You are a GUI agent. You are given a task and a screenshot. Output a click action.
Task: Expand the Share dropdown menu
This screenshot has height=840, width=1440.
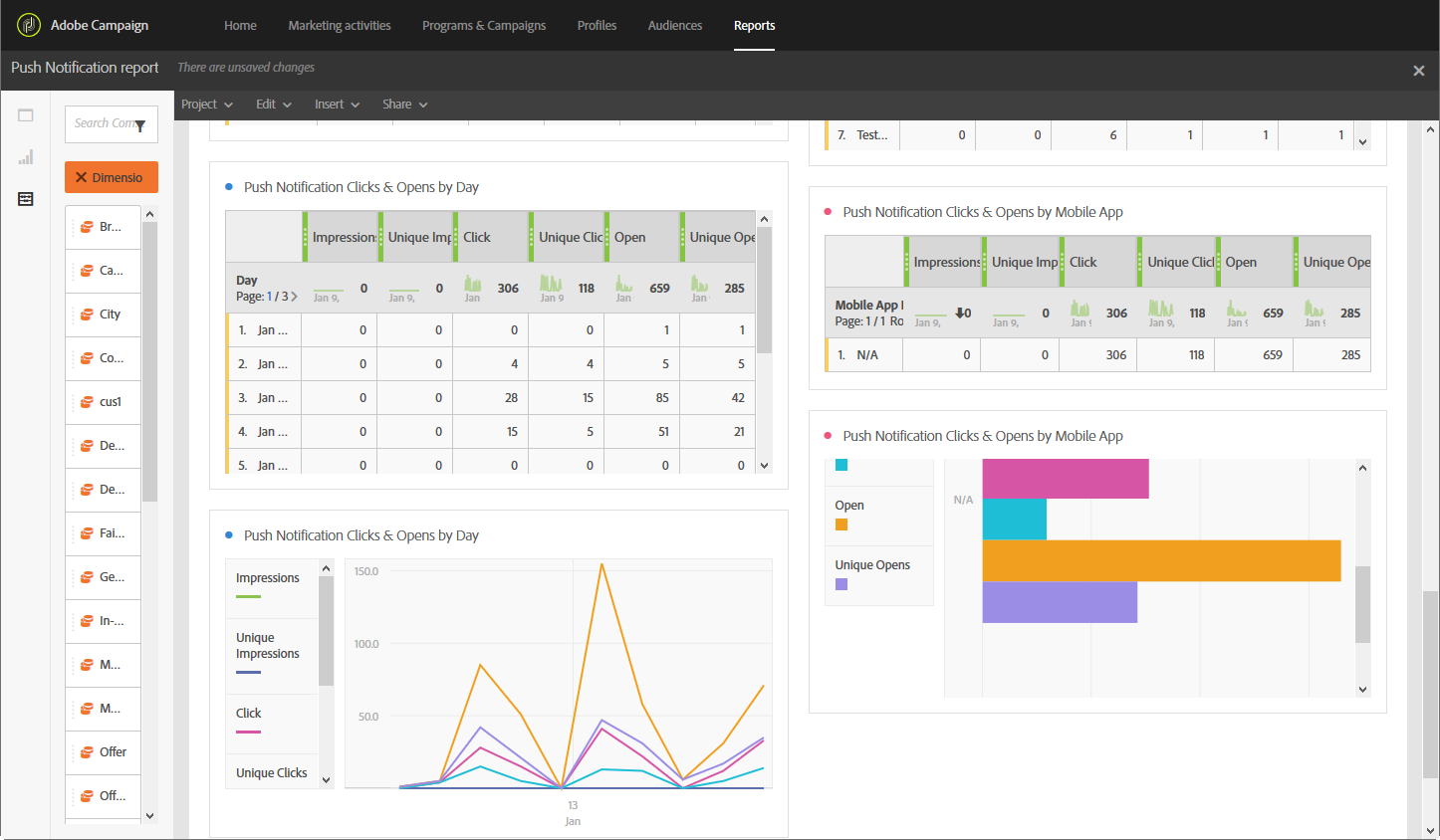(404, 105)
